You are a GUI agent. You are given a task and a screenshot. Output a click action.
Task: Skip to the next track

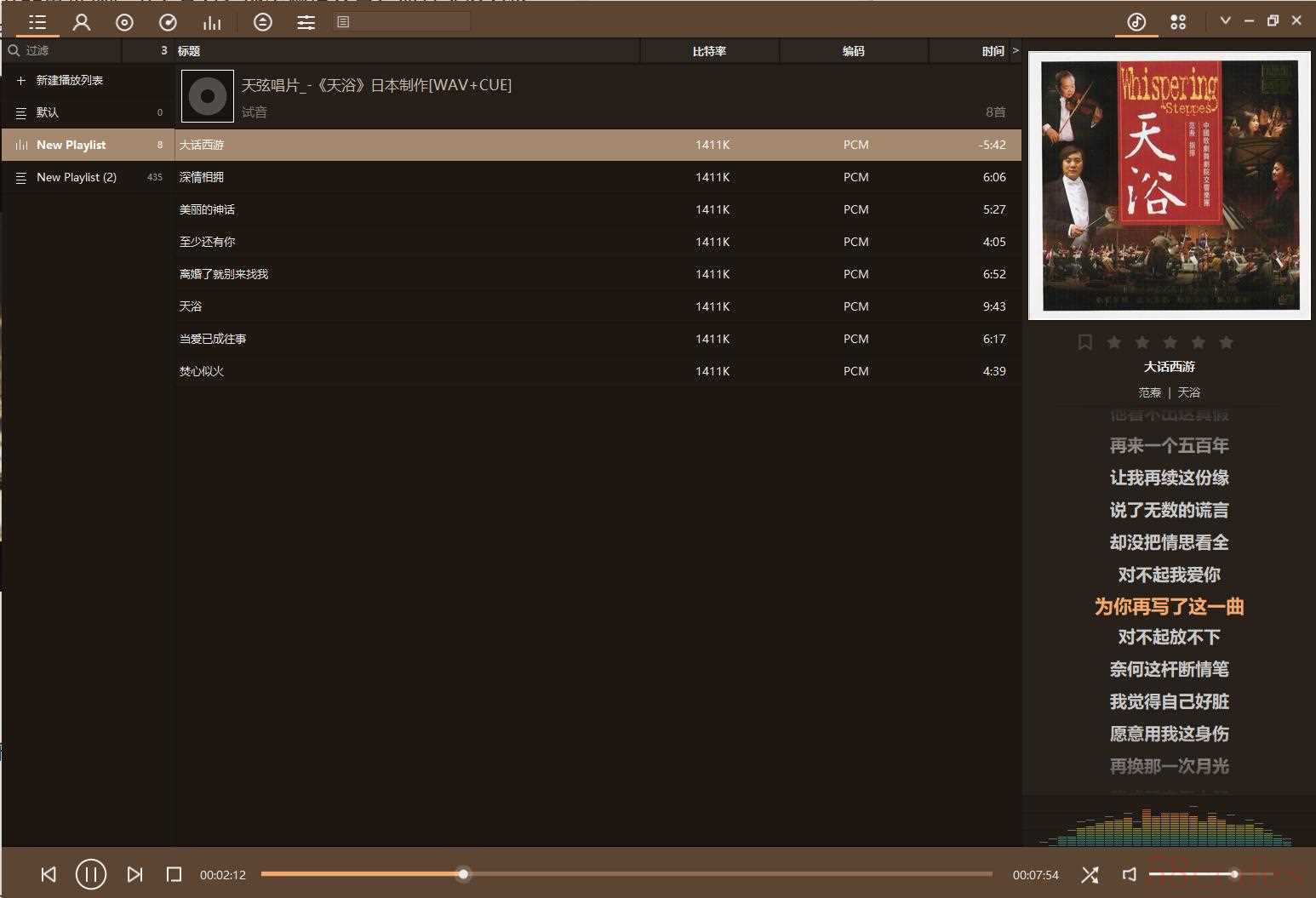(134, 874)
